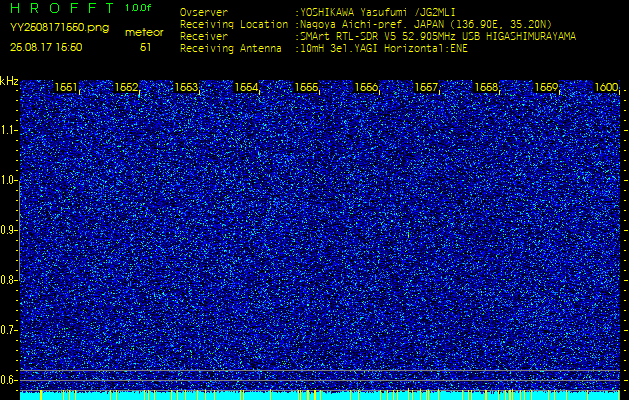The height and width of the screenshot is (400, 629).
Task: Click the Receiver label
Action: click(204, 37)
